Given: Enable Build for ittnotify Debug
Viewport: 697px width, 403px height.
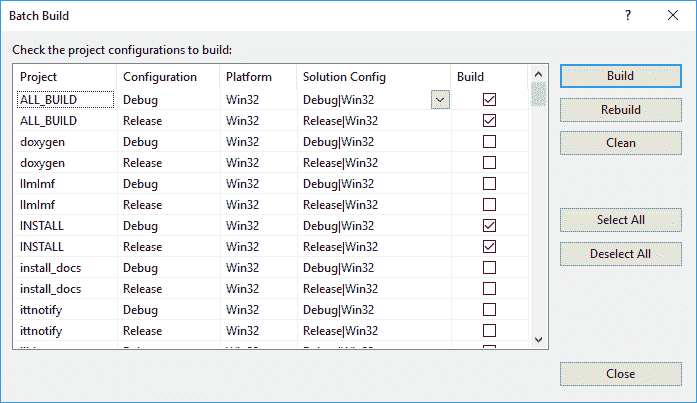Looking at the screenshot, I should (489, 309).
